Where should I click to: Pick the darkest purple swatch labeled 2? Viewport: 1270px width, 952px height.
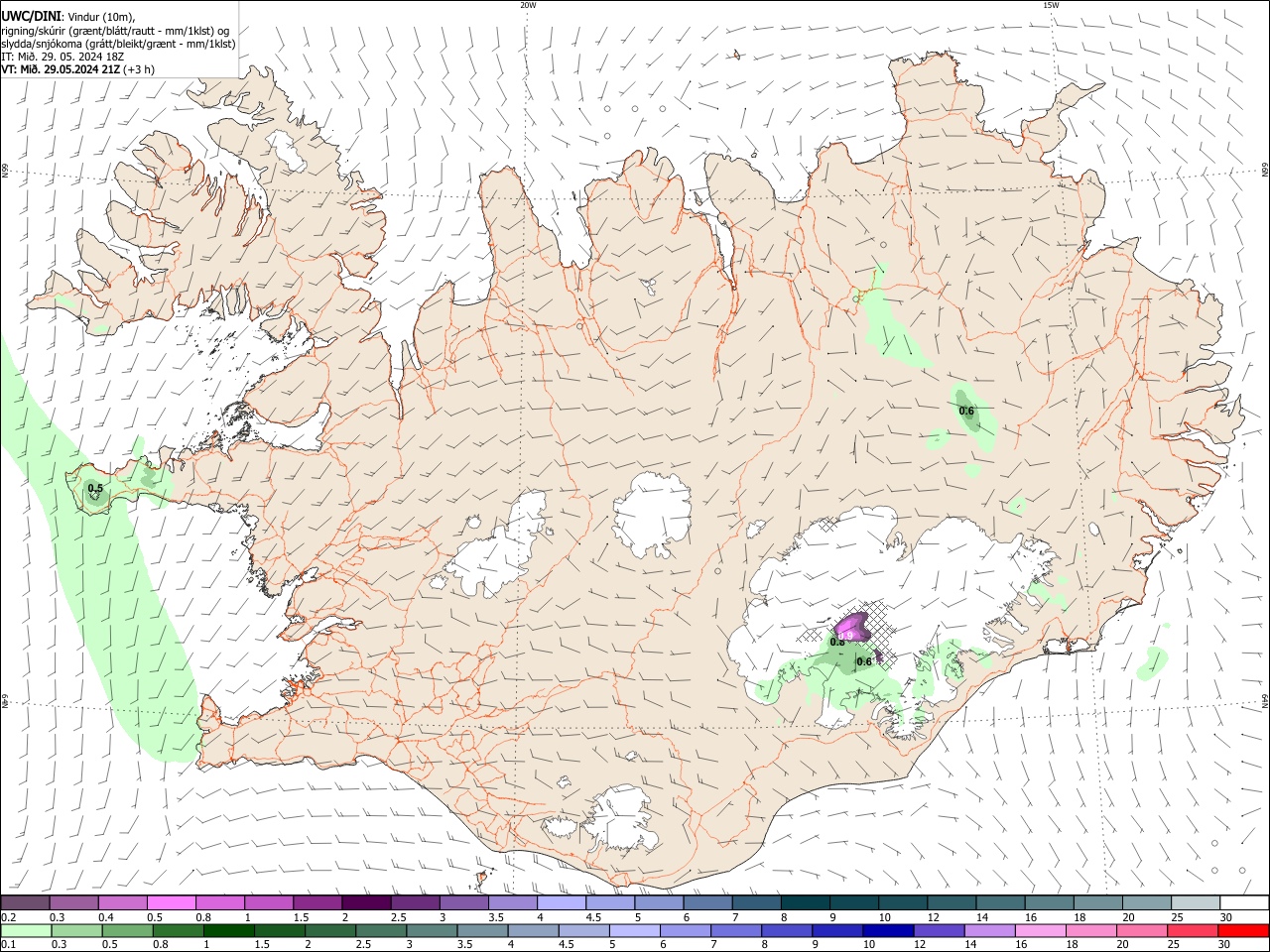(x=365, y=903)
